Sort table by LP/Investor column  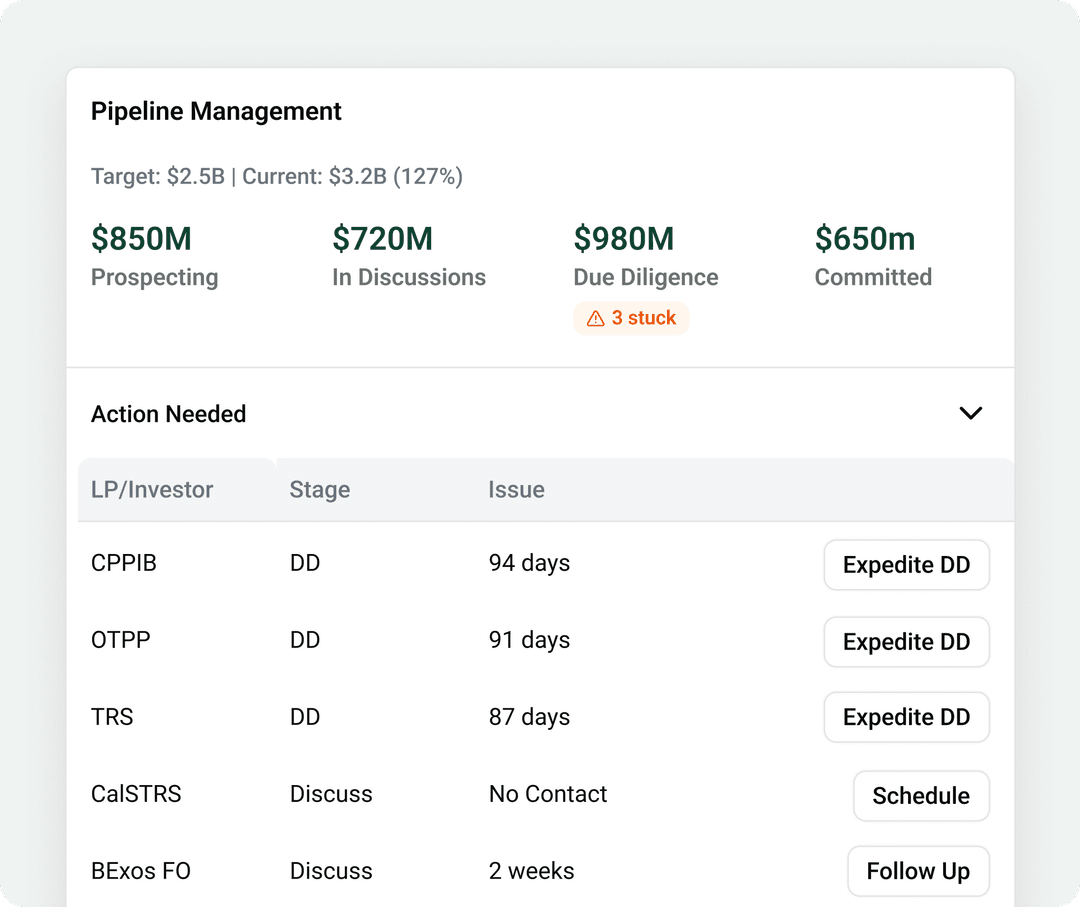point(151,490)
